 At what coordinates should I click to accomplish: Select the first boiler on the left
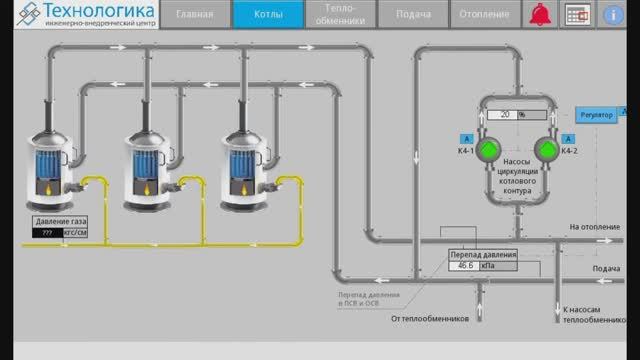coord(50,171)
